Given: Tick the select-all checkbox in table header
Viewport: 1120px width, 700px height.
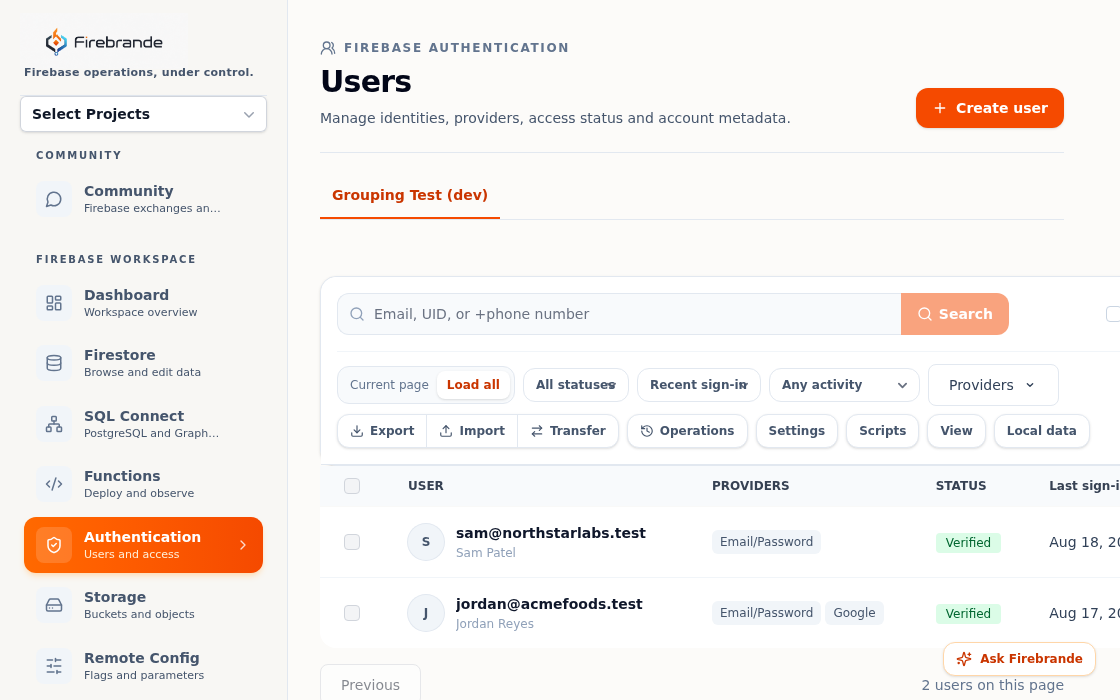Looking at the screenshot, I should [352, 486].
